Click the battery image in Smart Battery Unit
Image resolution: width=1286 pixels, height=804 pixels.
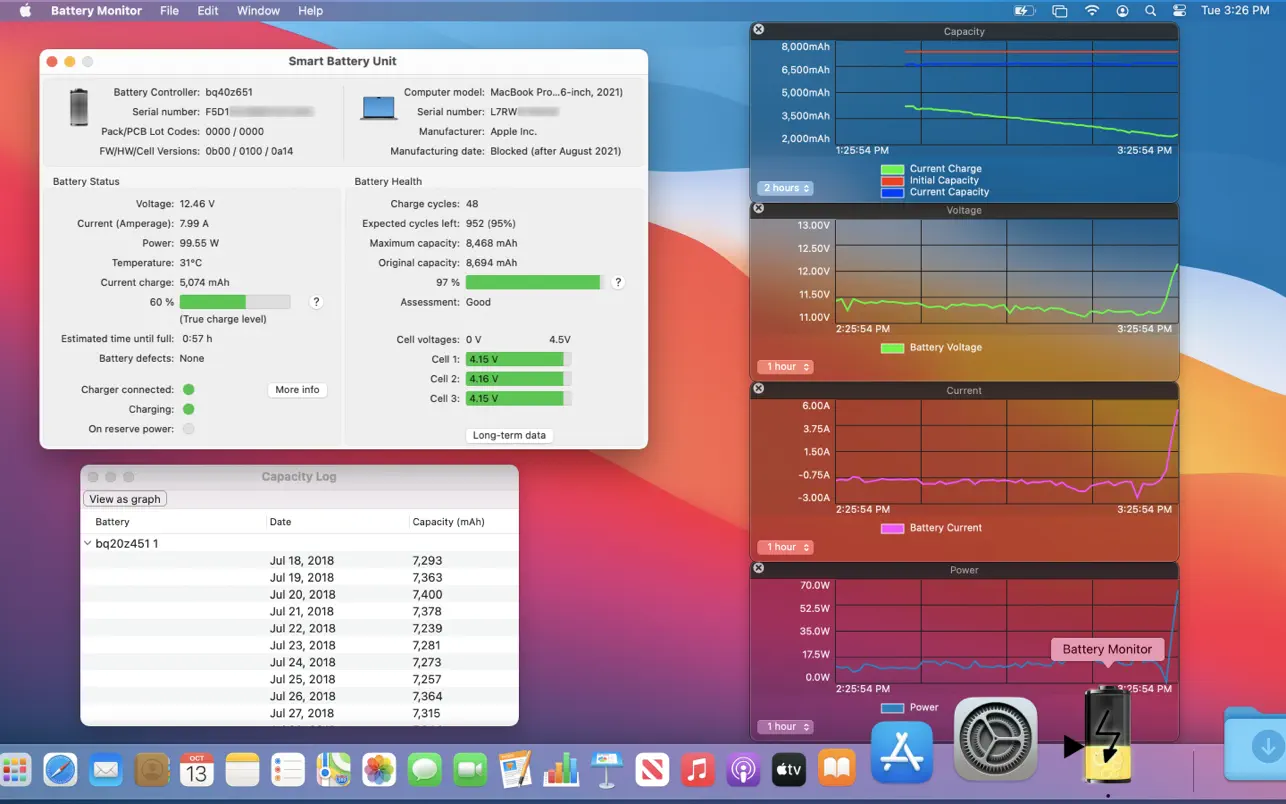point(79,108)
